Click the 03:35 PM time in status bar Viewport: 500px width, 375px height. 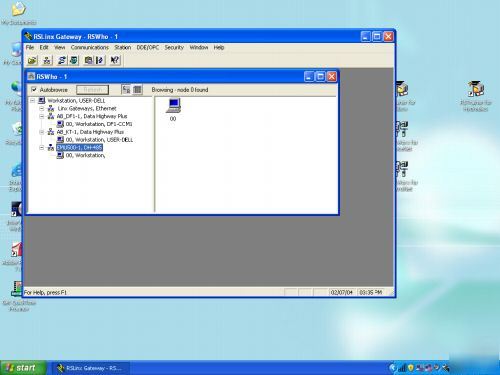pos(371,292)
